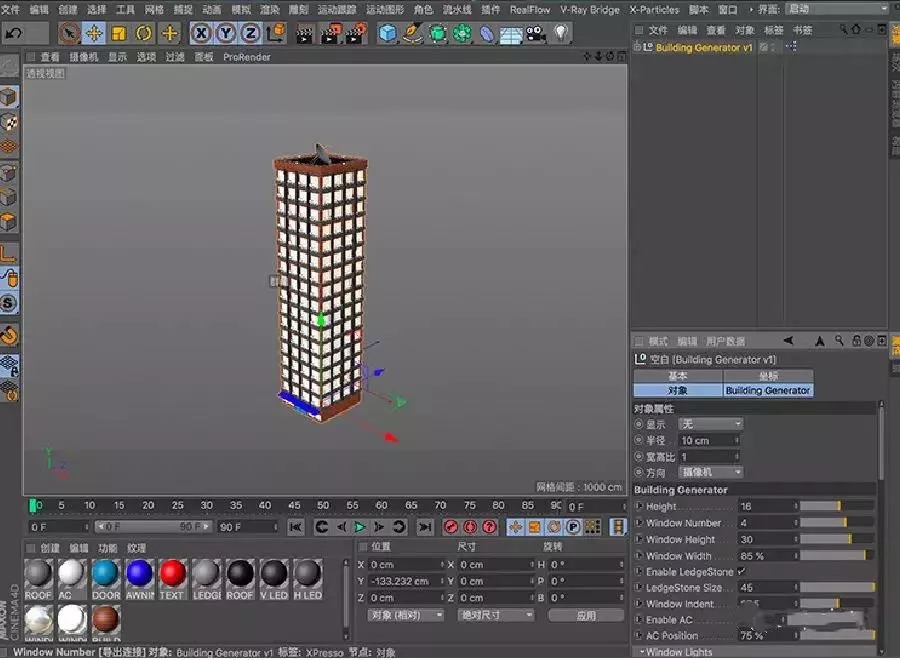The width and height of the screenshot is (900, 660).
Task: Click the red Record keyframe button
Action: 451,527
